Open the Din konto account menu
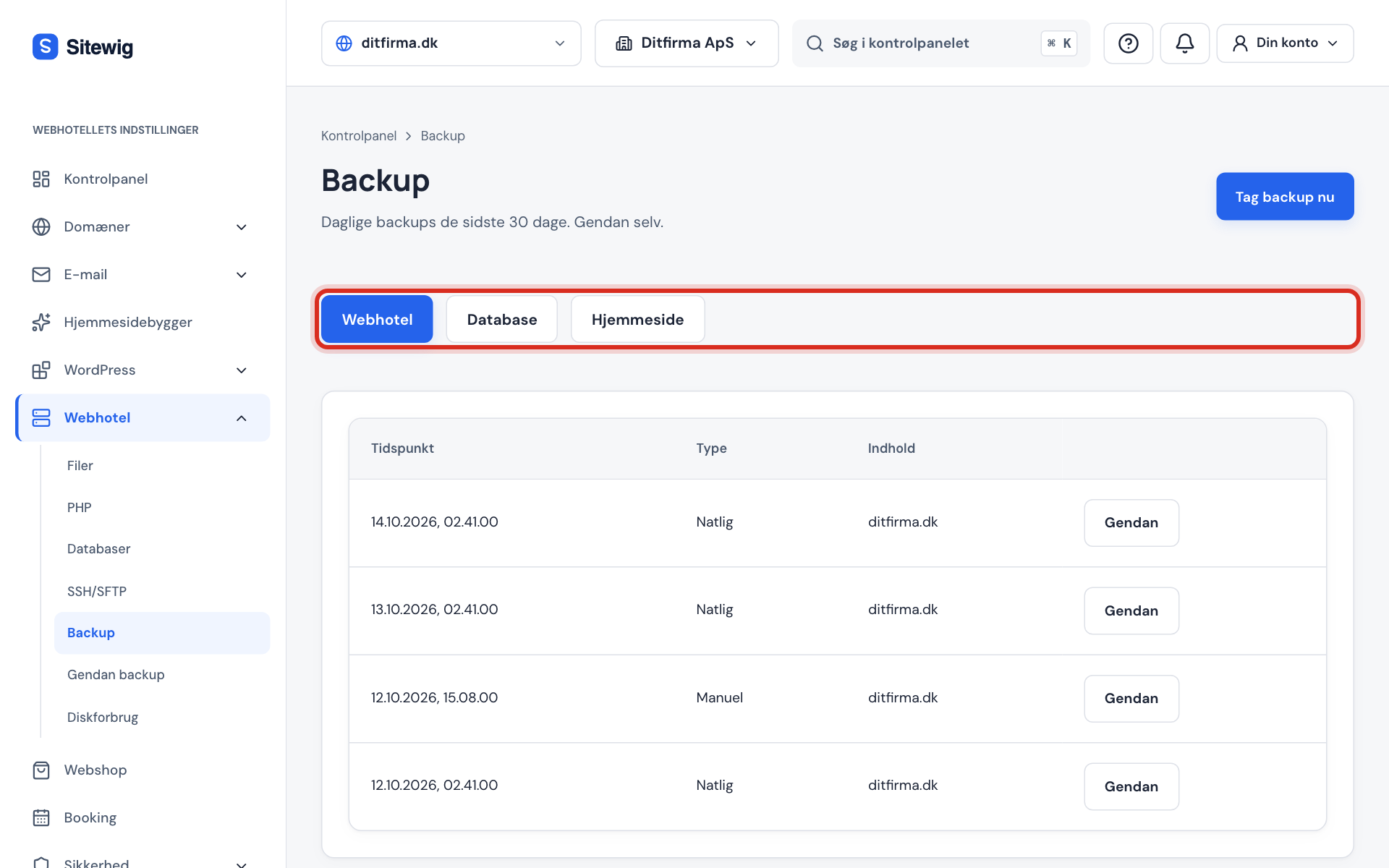Image resolution: width=1389 pixels, height=868 pixels. tap(1285, 43)
